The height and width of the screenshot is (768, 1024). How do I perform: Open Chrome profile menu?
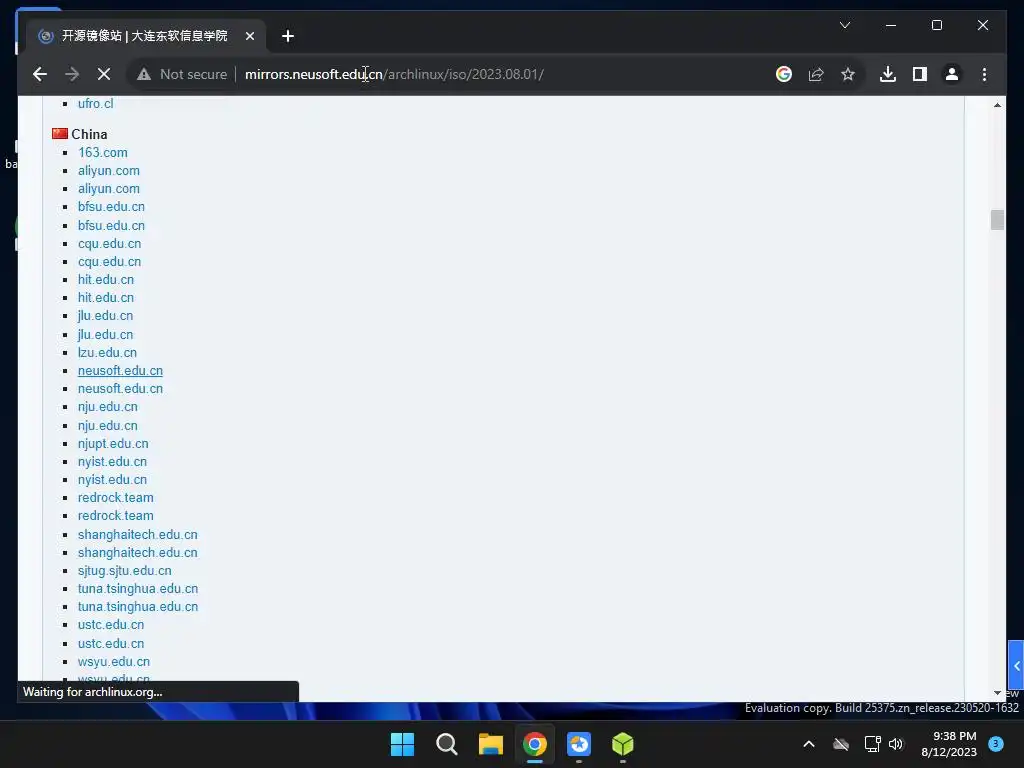point(952,74)
